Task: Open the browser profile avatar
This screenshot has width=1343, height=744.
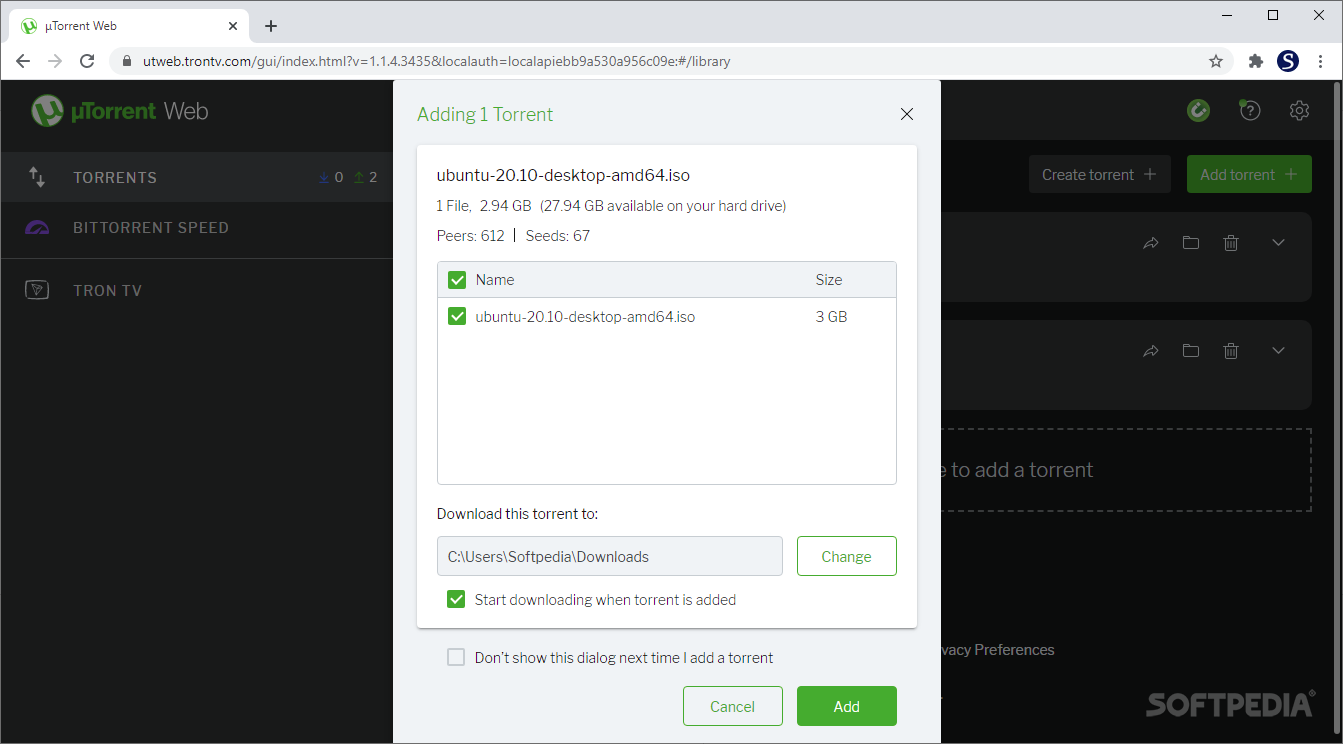Action: point(1288,61)
